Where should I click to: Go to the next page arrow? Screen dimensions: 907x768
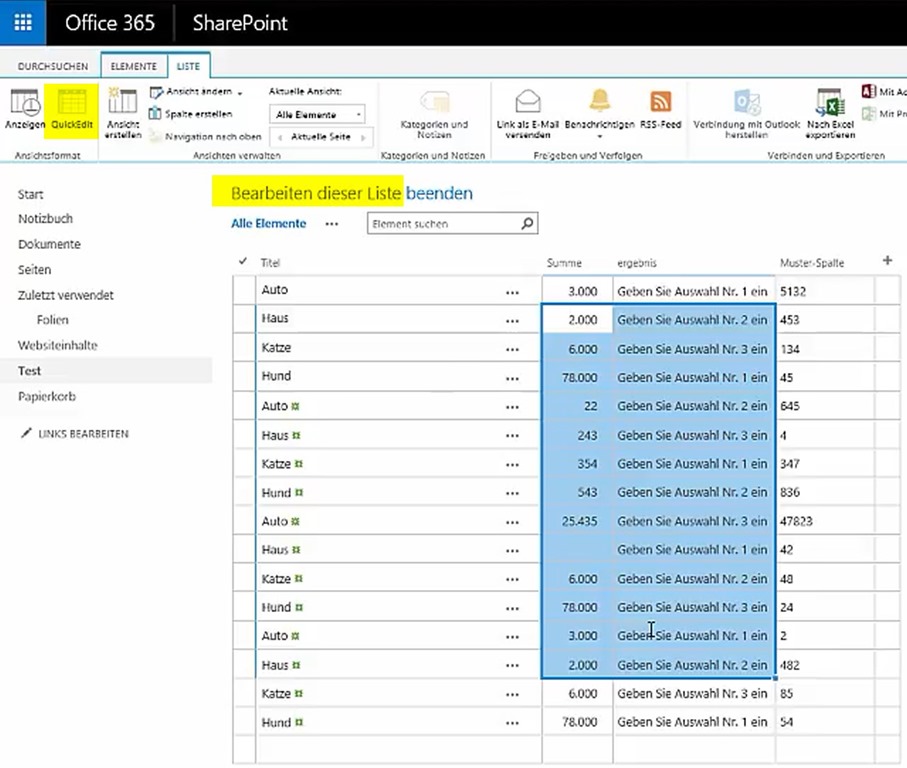pyautogui.click(x=363, y=138)
